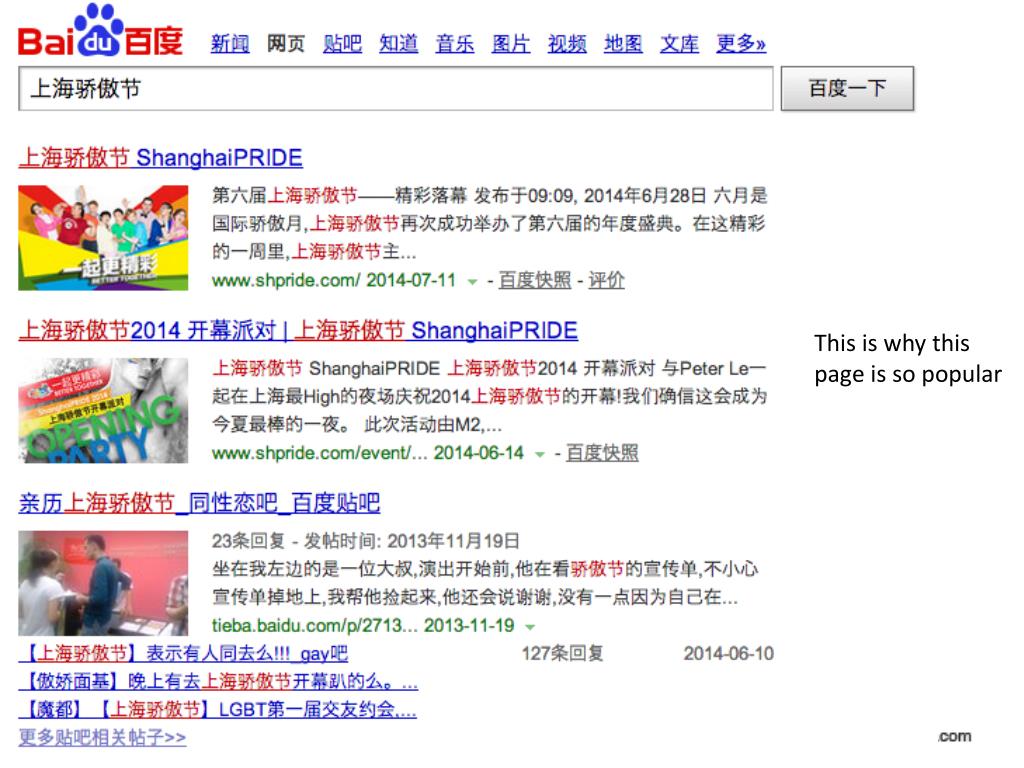
Task: Go to the 图片 (Images) tab
Action: pyautogui.click(x=511, y=44)
